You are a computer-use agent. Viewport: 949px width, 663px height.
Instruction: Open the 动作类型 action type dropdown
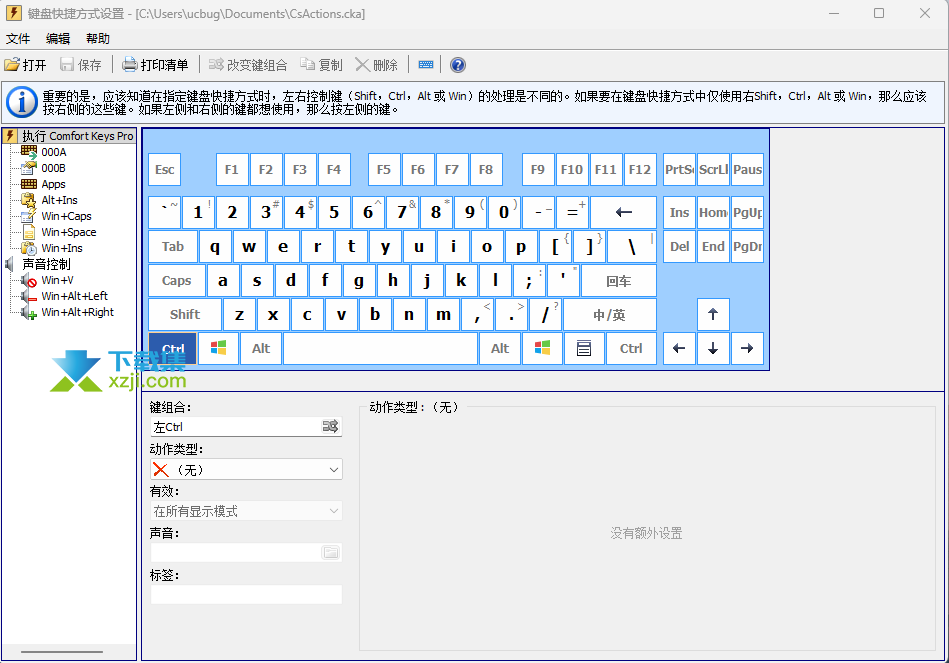click(x=246, y=470)
